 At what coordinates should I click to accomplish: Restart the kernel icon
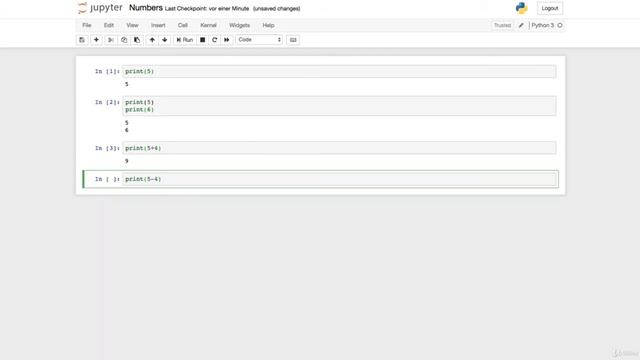[215, 40]
